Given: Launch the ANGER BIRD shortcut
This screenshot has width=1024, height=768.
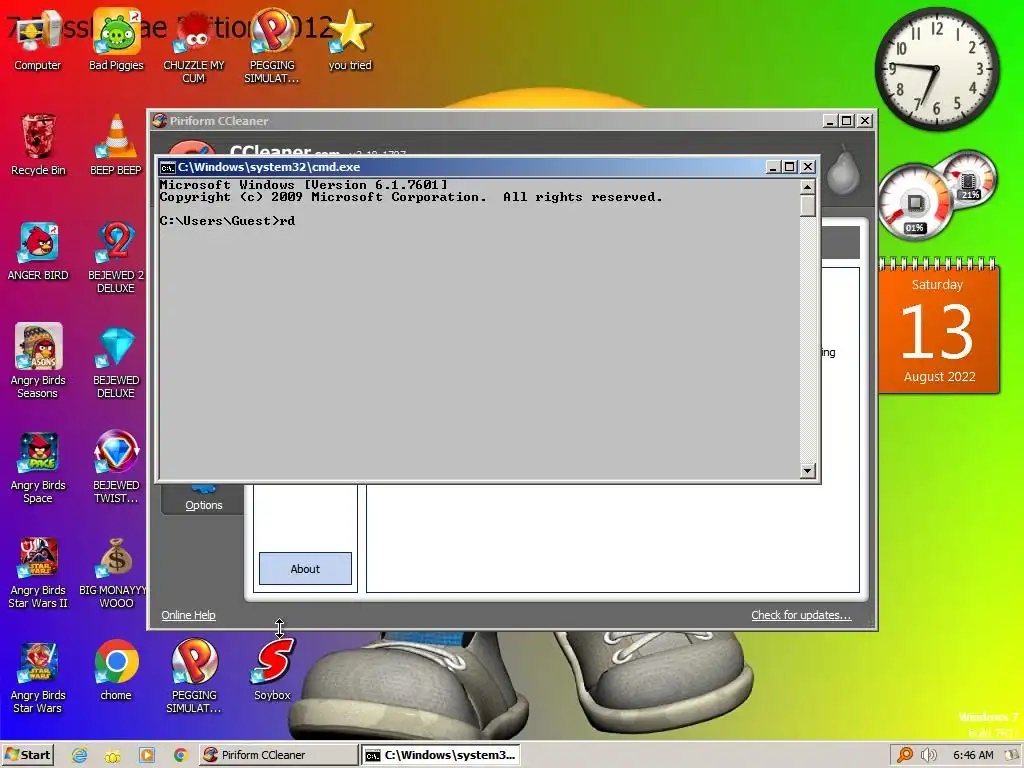Looking at the screenshot, I should 38,251.
